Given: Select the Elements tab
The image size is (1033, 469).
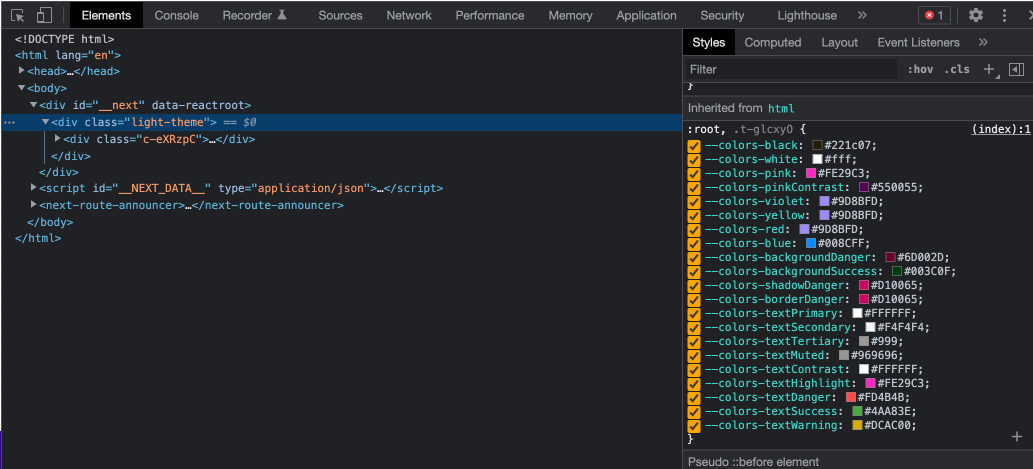Looking at the screenshot, I should [x=107, y=15].
